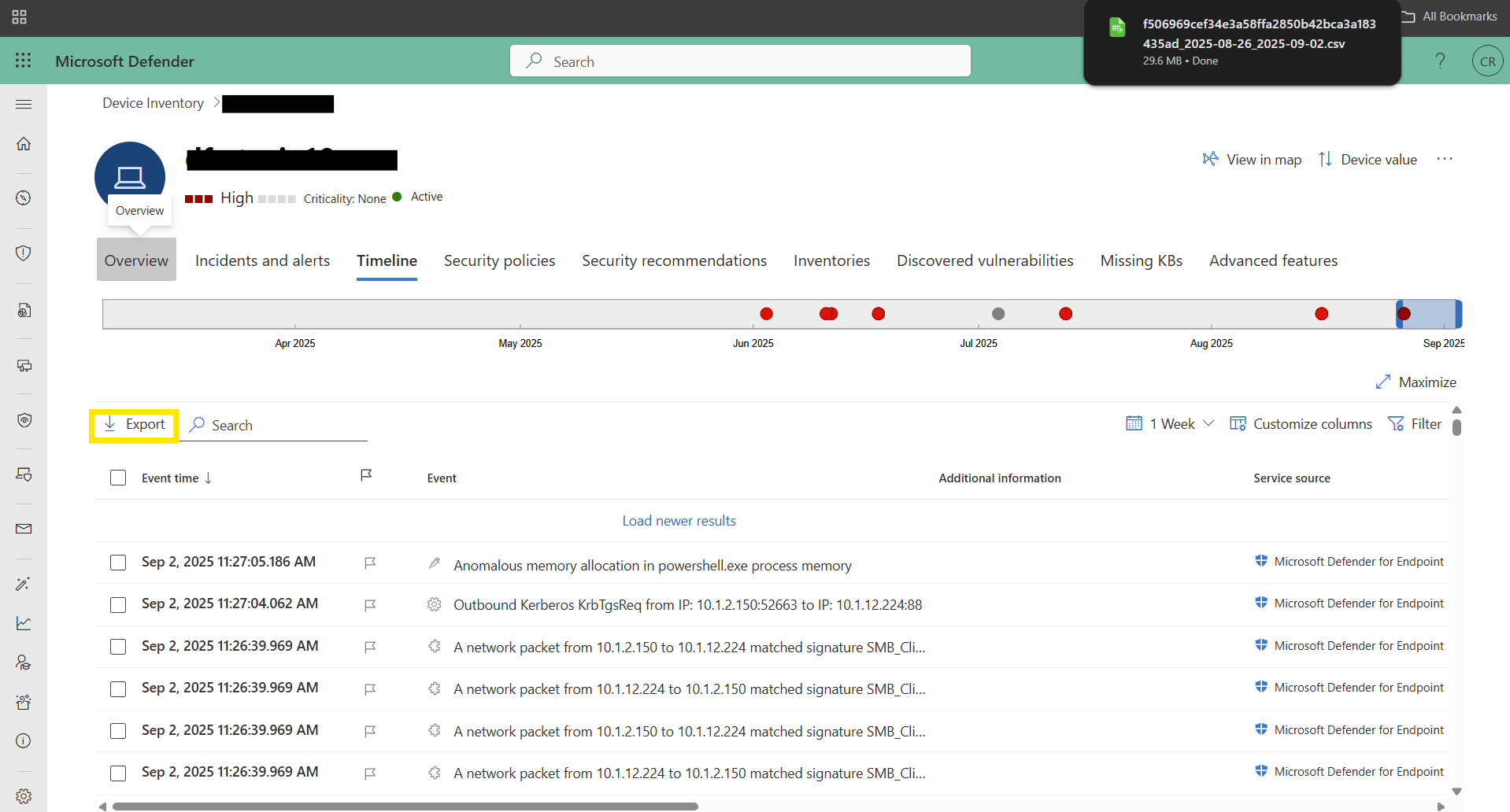Screen dimensions: 1510x812
Task: Click the Home icon in sidebar
Action: click(24, 144)
